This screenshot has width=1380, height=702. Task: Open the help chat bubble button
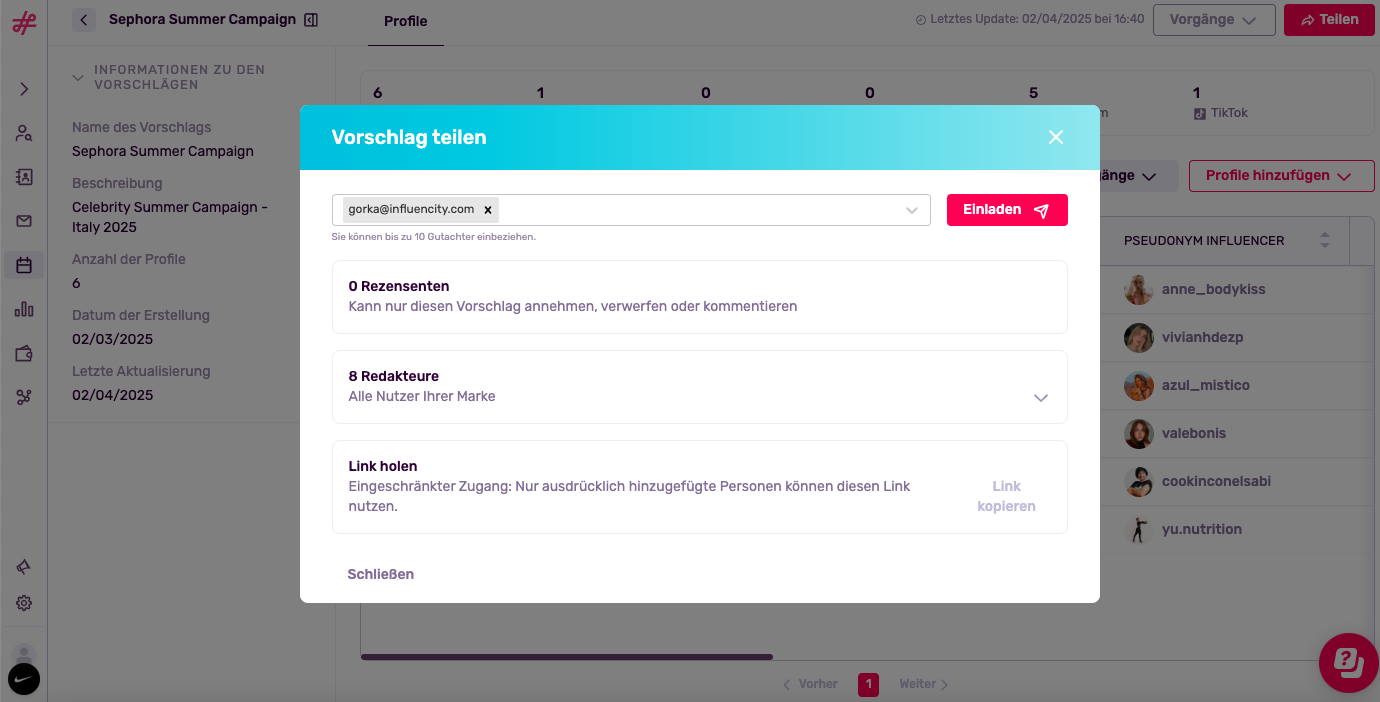pos(1349,663)
